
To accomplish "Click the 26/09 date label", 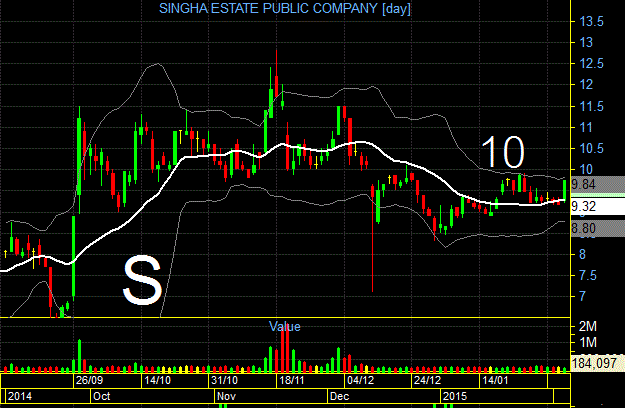I will [x=89, y=380].
